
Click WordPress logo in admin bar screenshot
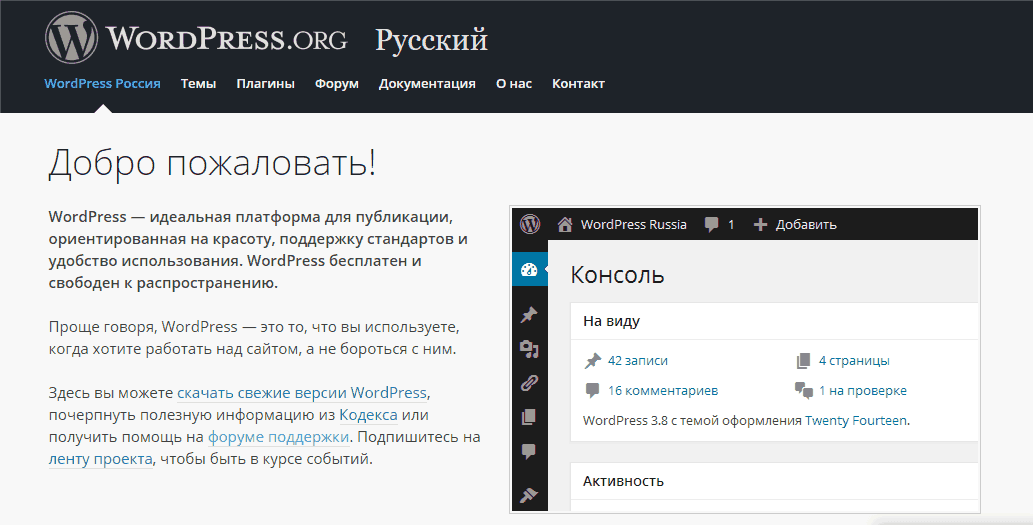pos(530,224)
